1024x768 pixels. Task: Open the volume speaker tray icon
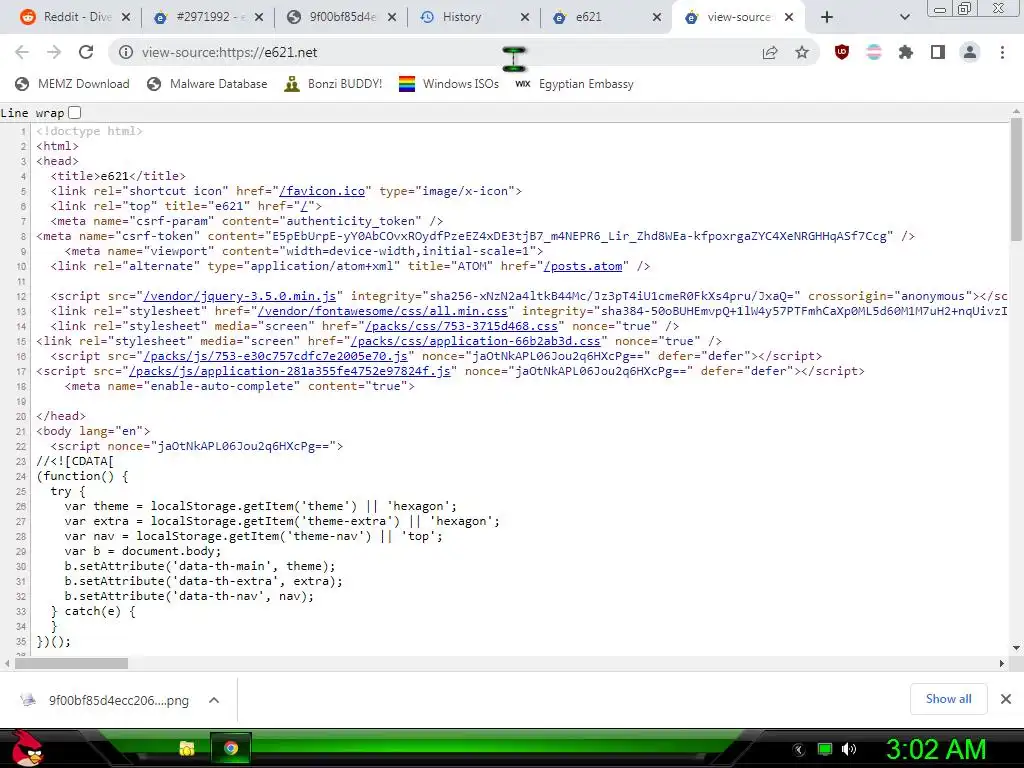[849, 749]
